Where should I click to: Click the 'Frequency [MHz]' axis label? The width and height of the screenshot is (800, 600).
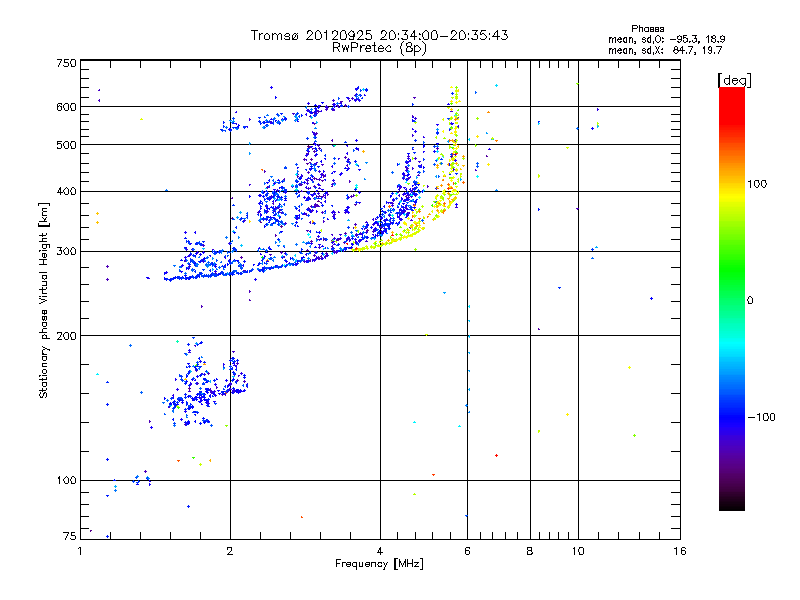coord(379,564)
